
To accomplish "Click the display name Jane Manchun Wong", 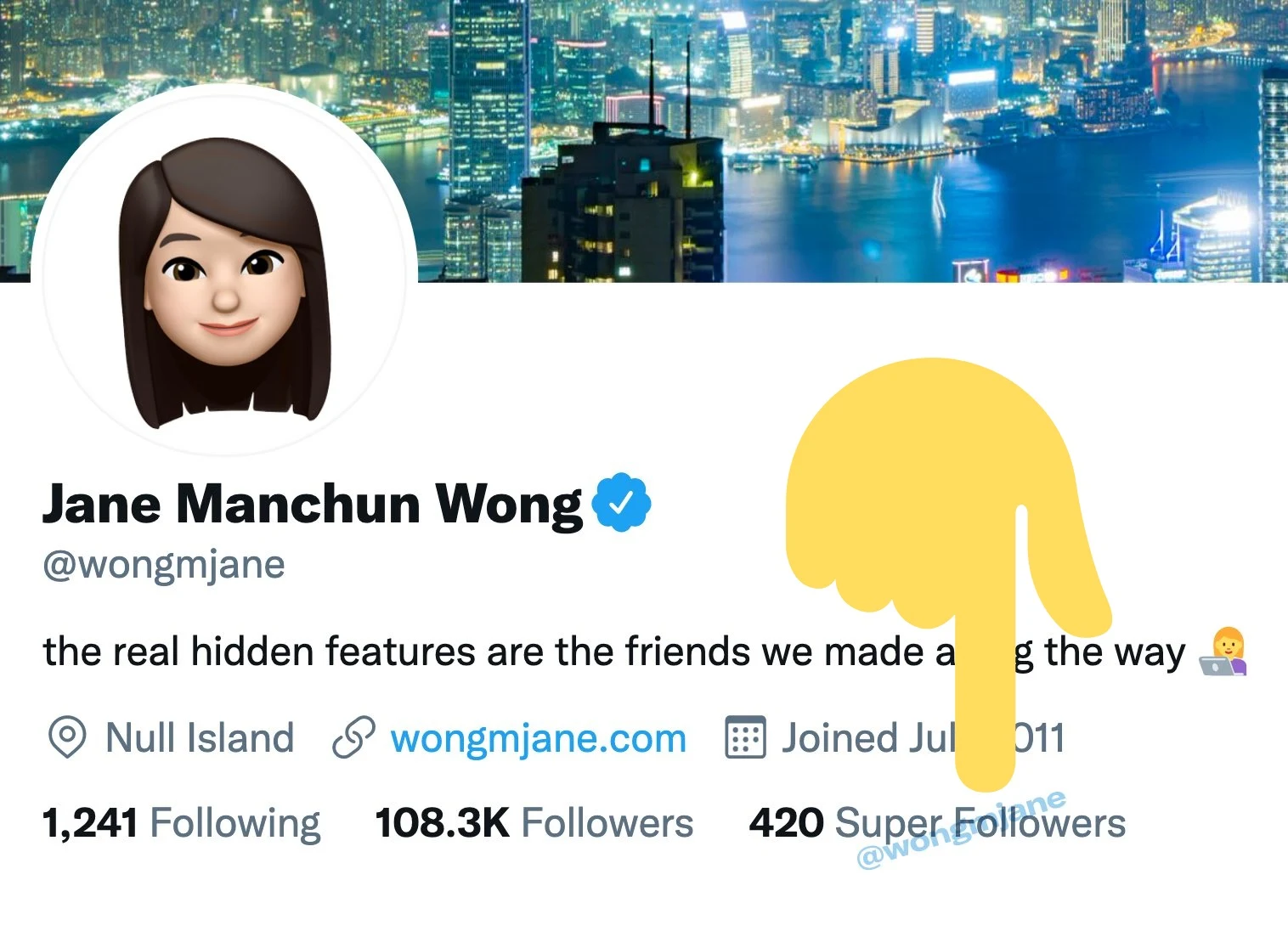I will click(313, 505).
